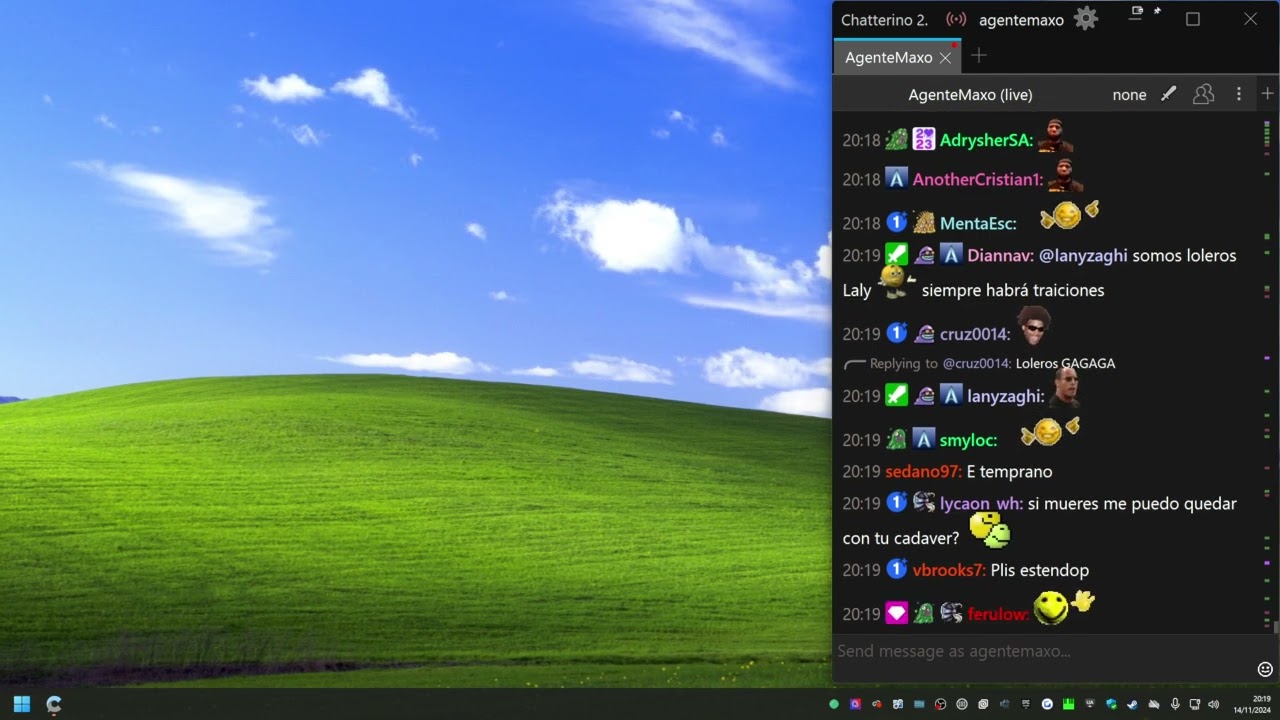Open the chat mode 'none' selector
Screen dimensions: 1280x720
[x=1129, y=95]
